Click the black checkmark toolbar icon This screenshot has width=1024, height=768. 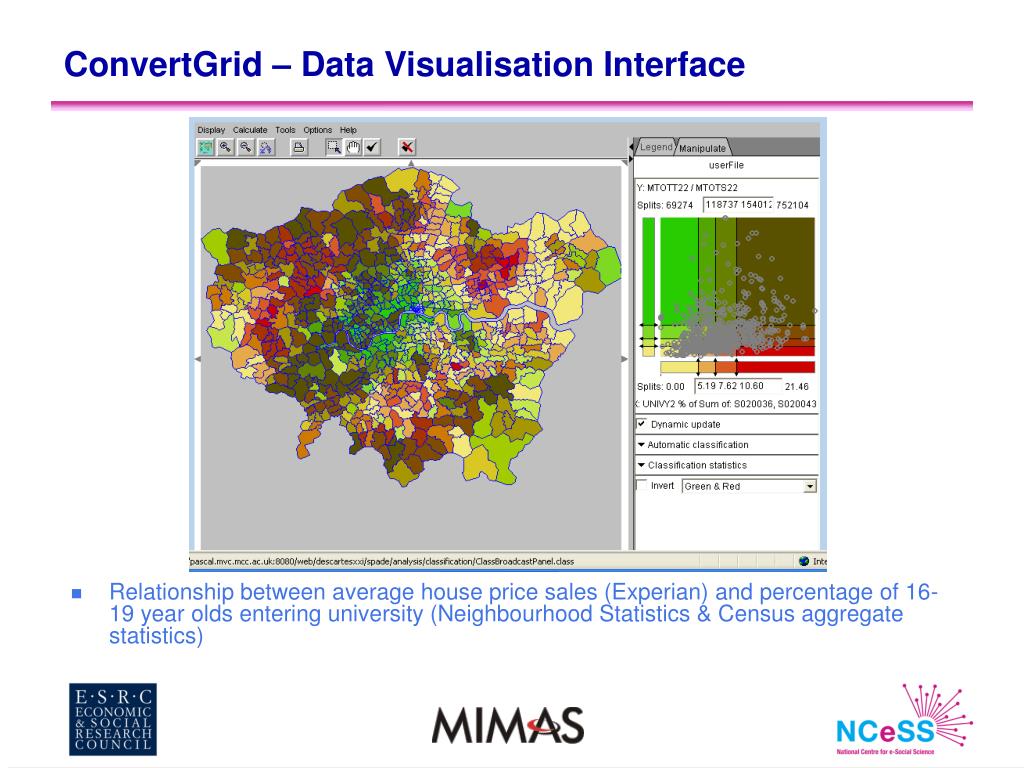tap(372, 148)
